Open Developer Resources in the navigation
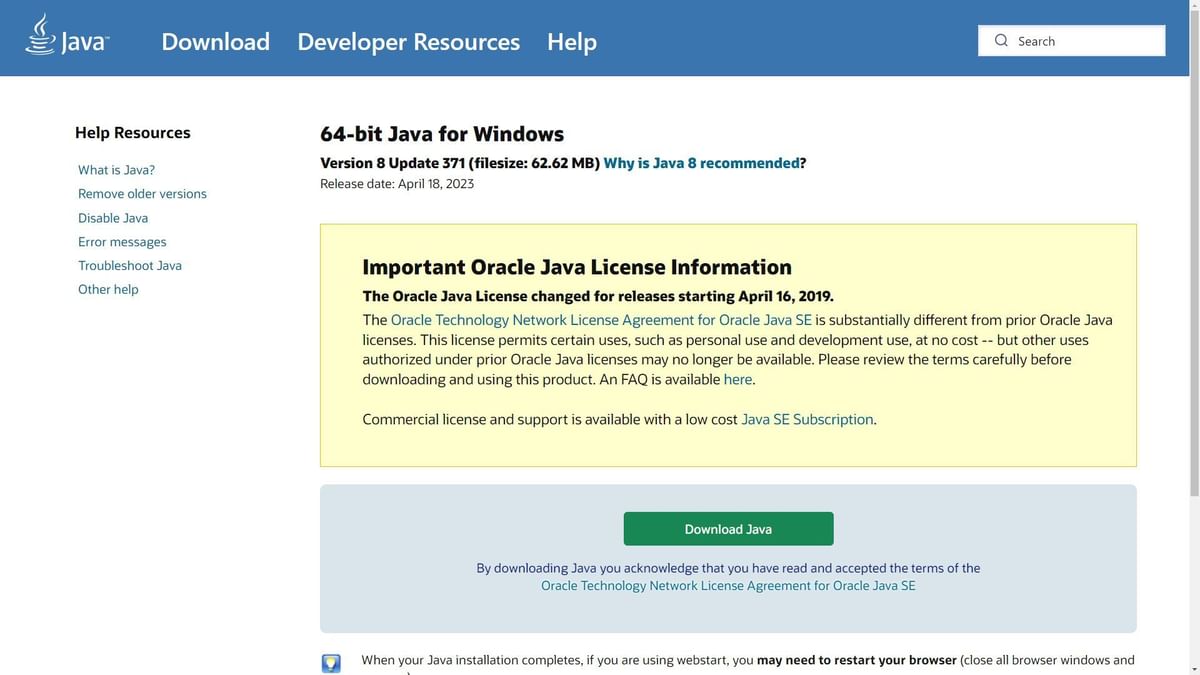1200x675 pixels. 408,42
